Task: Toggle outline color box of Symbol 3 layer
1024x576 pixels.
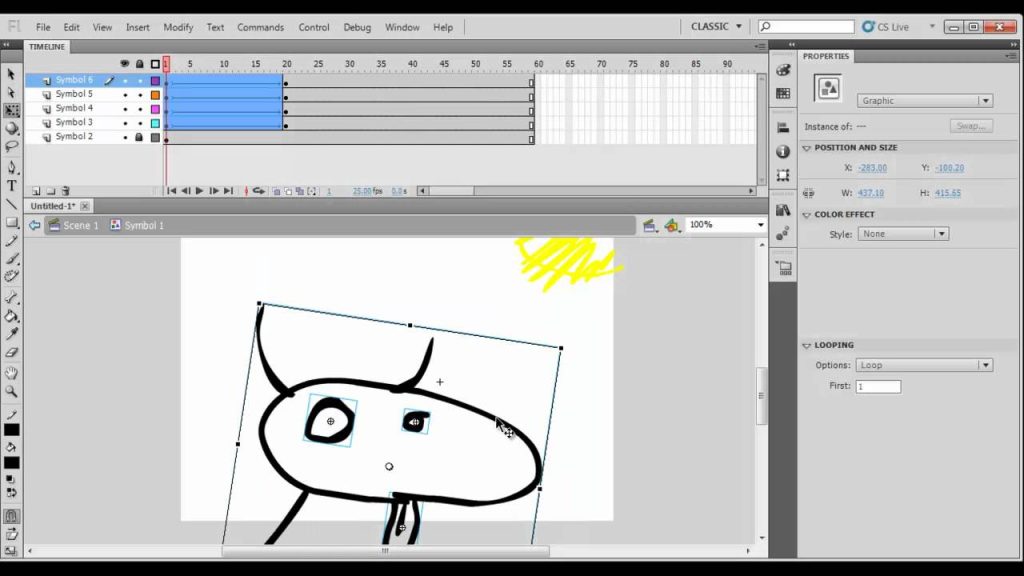Action: coord(155,123)
